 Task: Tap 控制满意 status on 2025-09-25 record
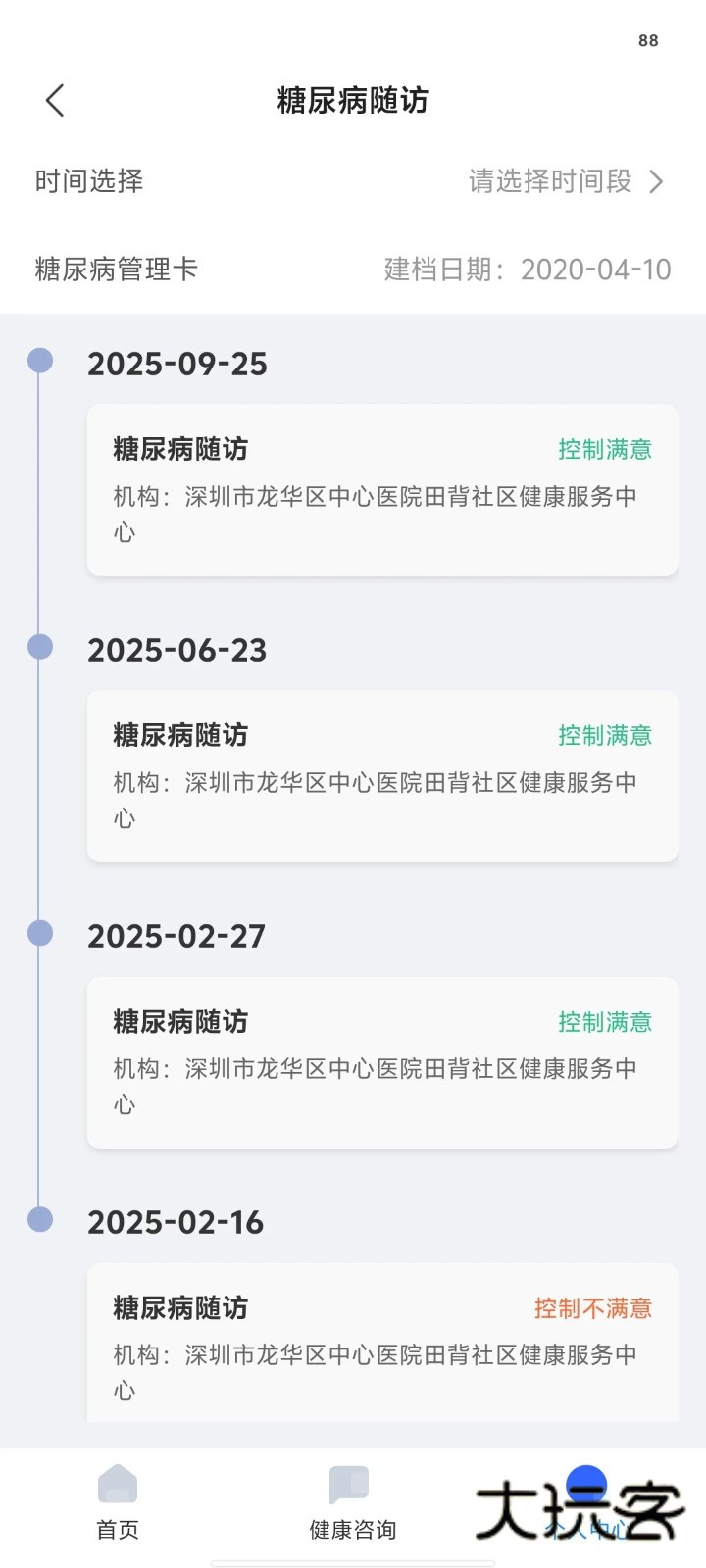605,450
